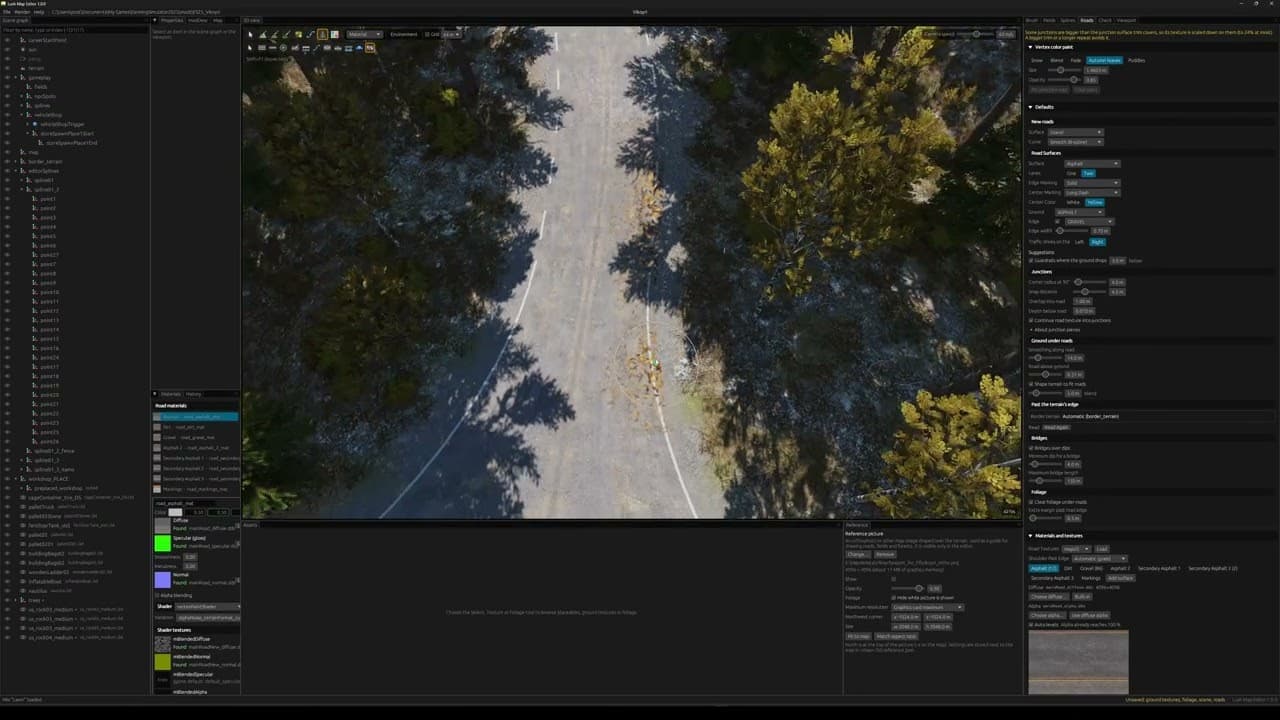The height and width of the screenshot is (720, 1280).
Task: Set Traffic drives on the Left
Action: (x=1079, y=241)
